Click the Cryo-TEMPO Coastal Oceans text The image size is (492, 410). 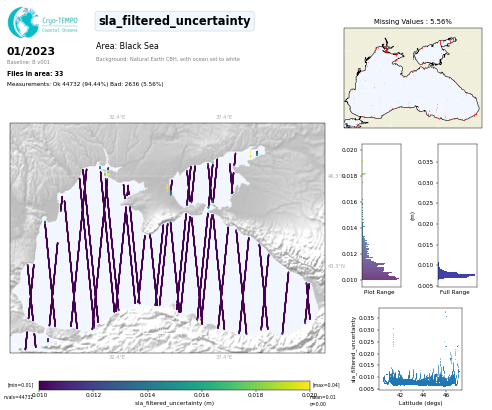tap(60, 25)
